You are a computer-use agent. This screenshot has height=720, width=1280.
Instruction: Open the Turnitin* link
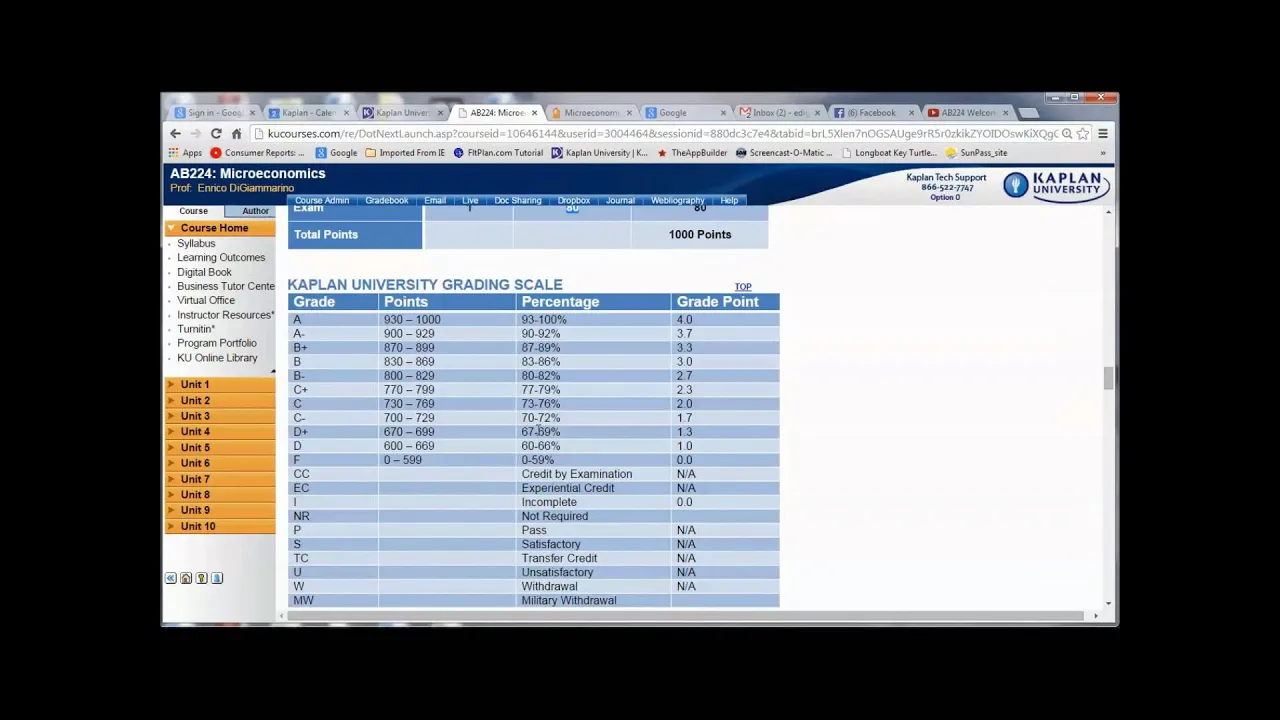tap(196, 329)
